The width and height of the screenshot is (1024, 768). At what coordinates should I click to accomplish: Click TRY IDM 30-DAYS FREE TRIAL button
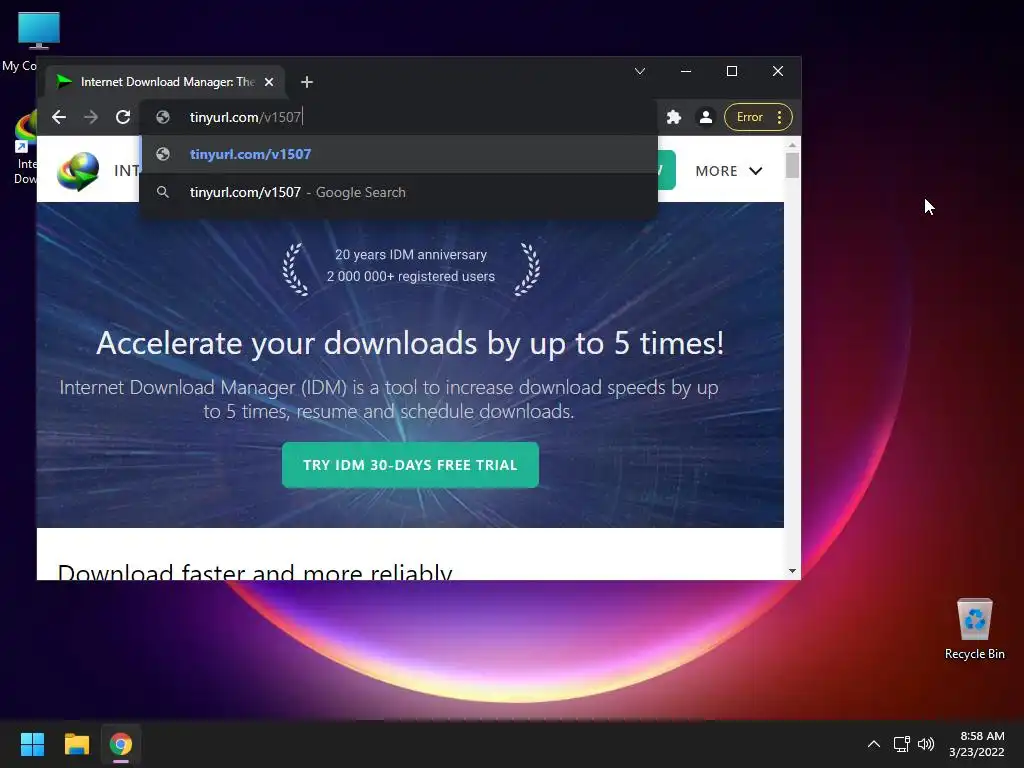tap(410, 465)
